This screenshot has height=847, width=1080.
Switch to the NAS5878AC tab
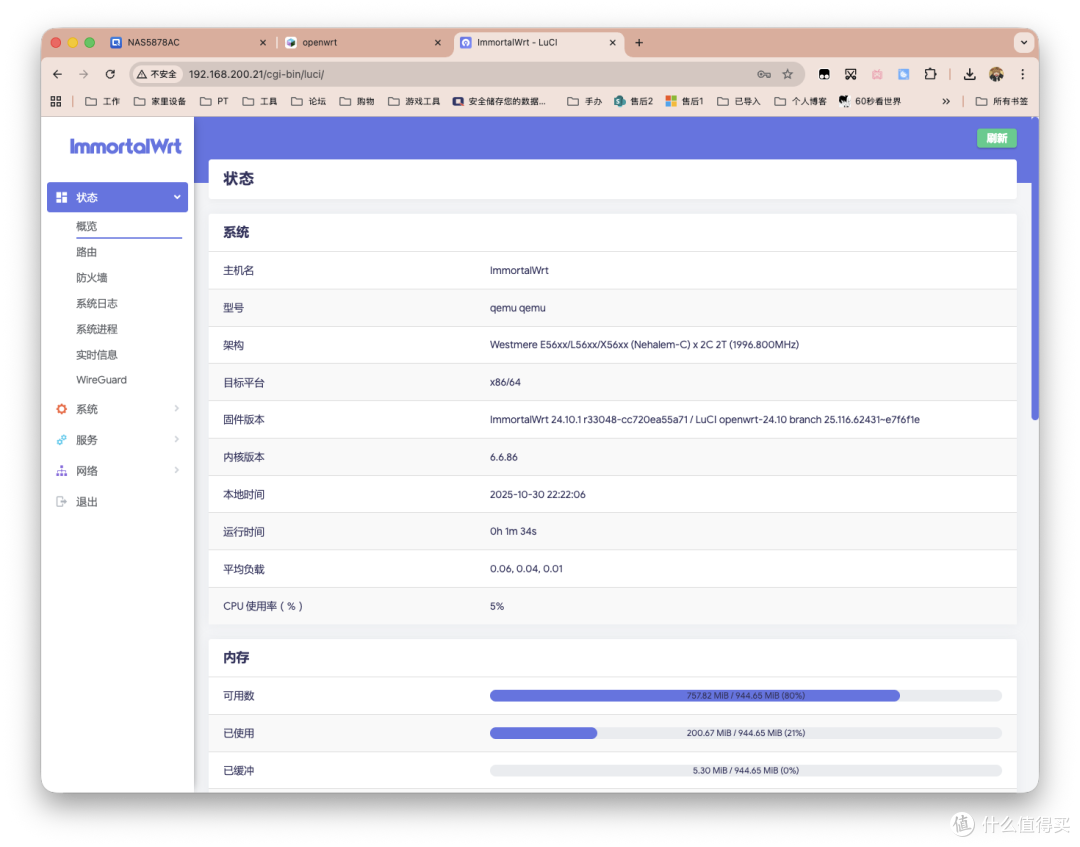point(187,43)
